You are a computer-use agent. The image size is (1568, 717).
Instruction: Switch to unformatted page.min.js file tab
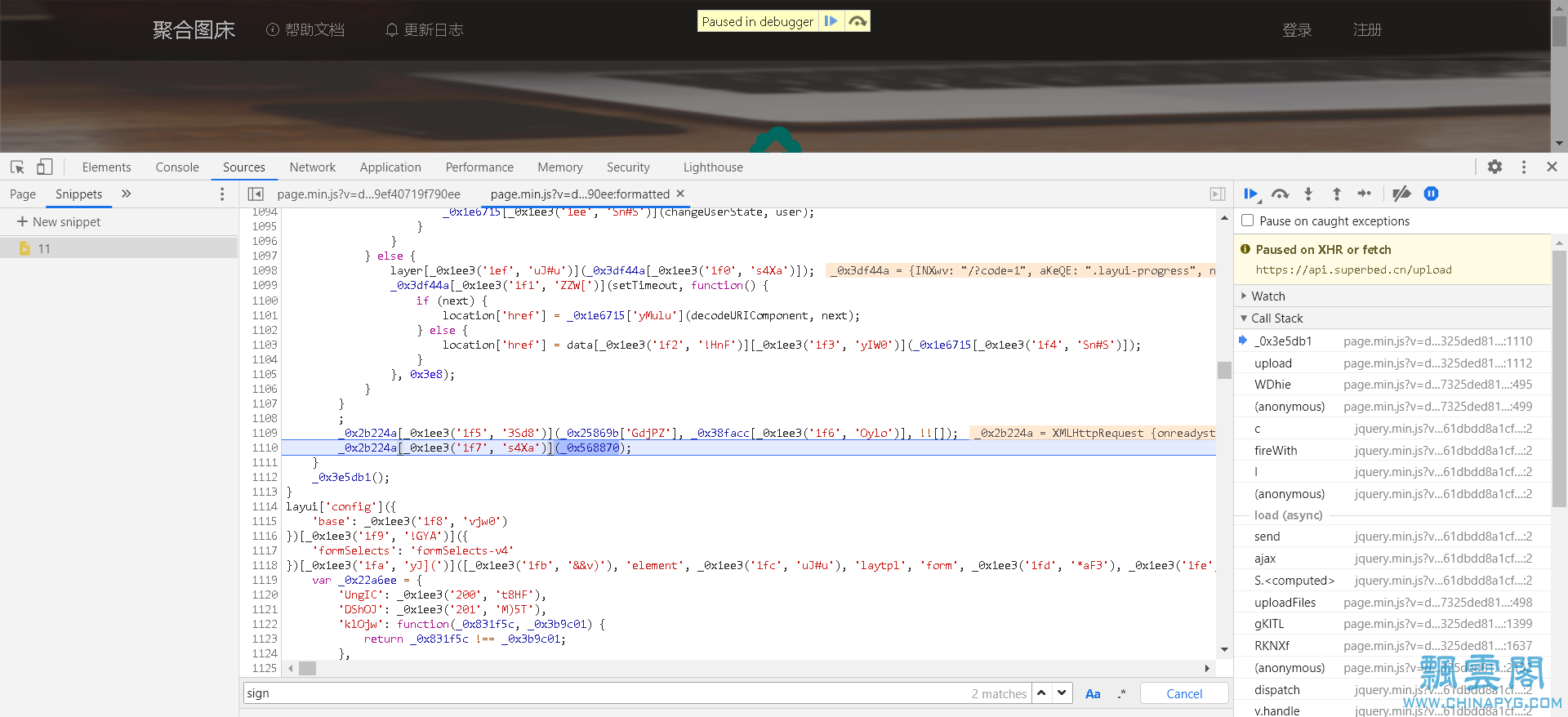pos(368,194)
